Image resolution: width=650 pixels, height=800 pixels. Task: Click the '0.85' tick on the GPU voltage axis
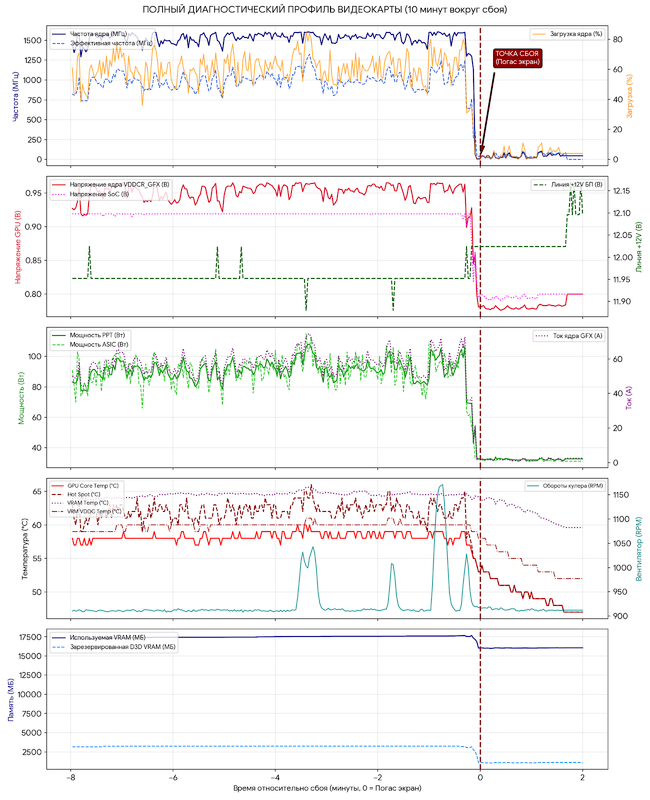34,260
